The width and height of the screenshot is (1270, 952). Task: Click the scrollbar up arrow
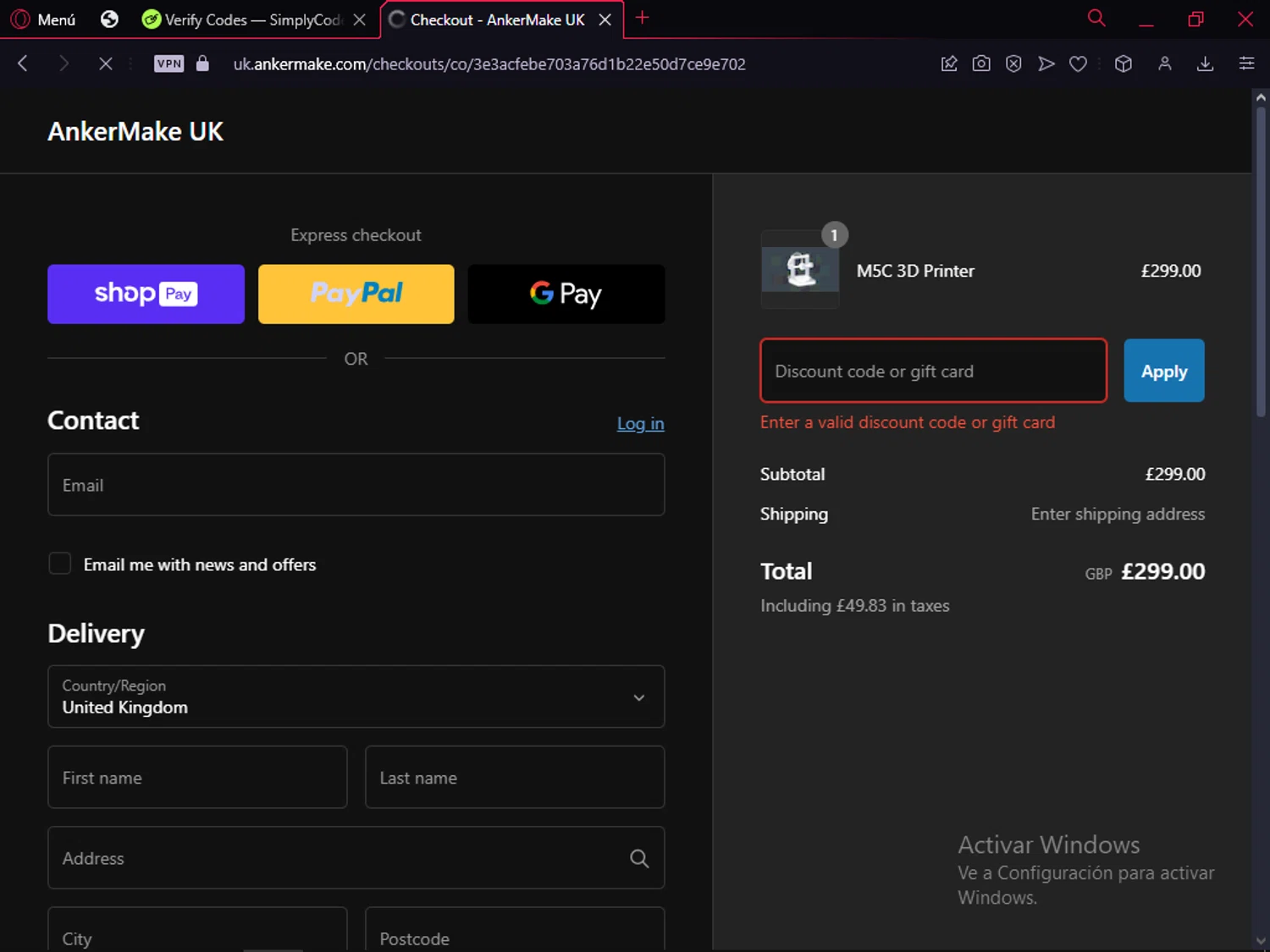click(1261, 96)
